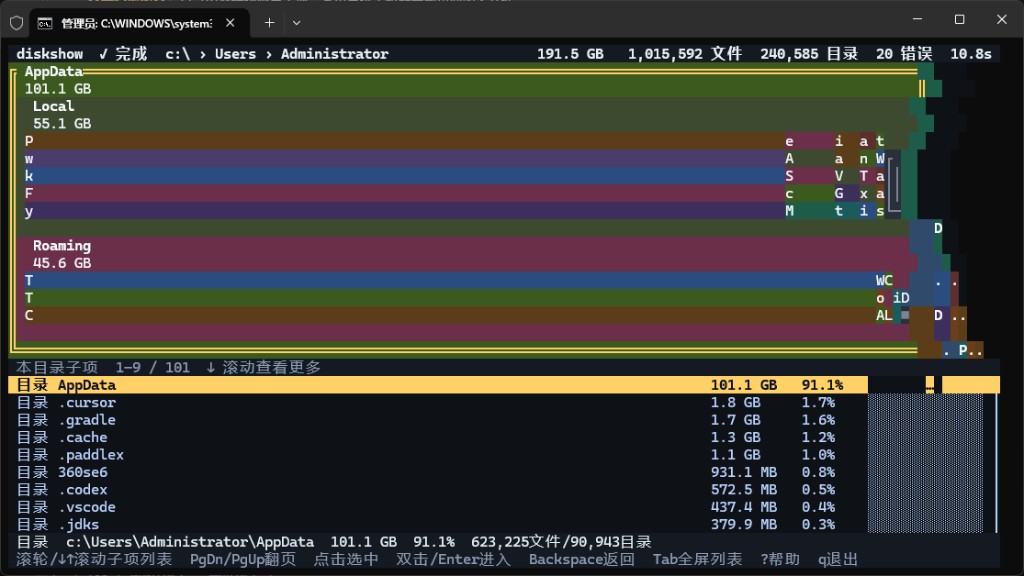Viewport: 1024px width, 576px height.
Task: Open the terminal profile dropdown arrow
Action: (x=296, y=23)
